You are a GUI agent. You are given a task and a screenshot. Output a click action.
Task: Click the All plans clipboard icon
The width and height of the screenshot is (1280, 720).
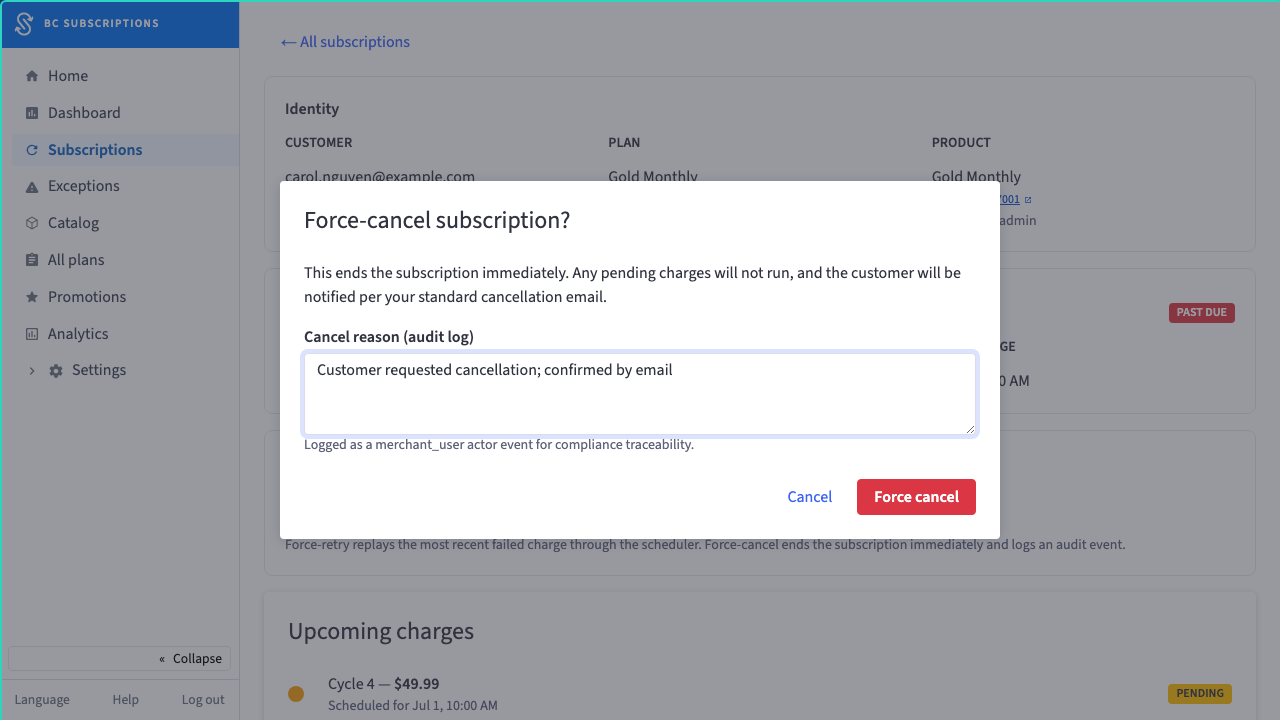click(32, 260)
